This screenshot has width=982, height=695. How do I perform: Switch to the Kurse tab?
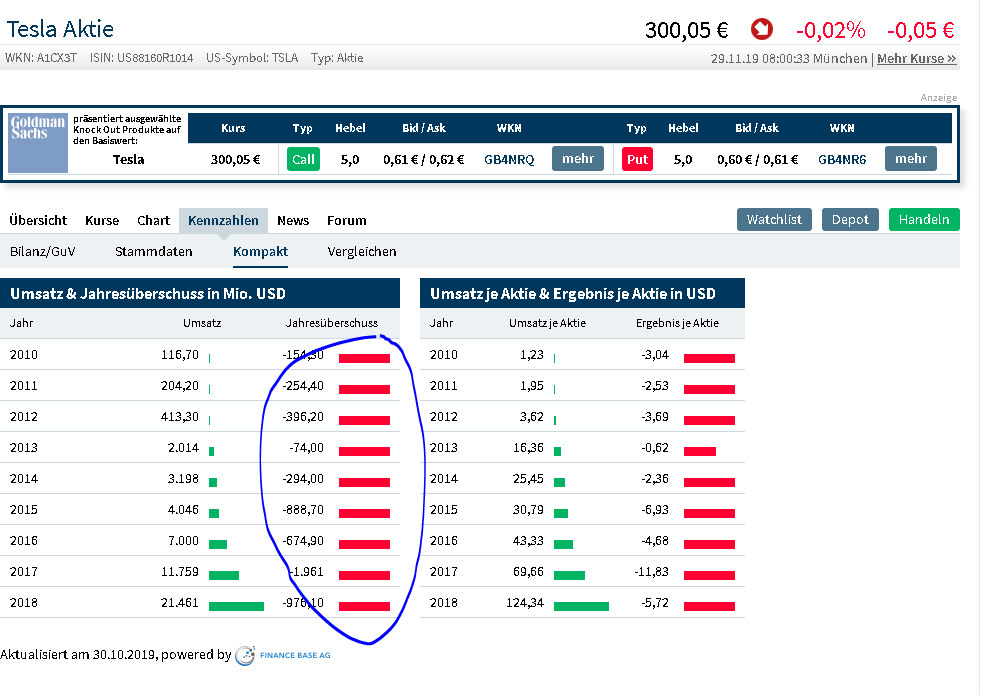102,220
